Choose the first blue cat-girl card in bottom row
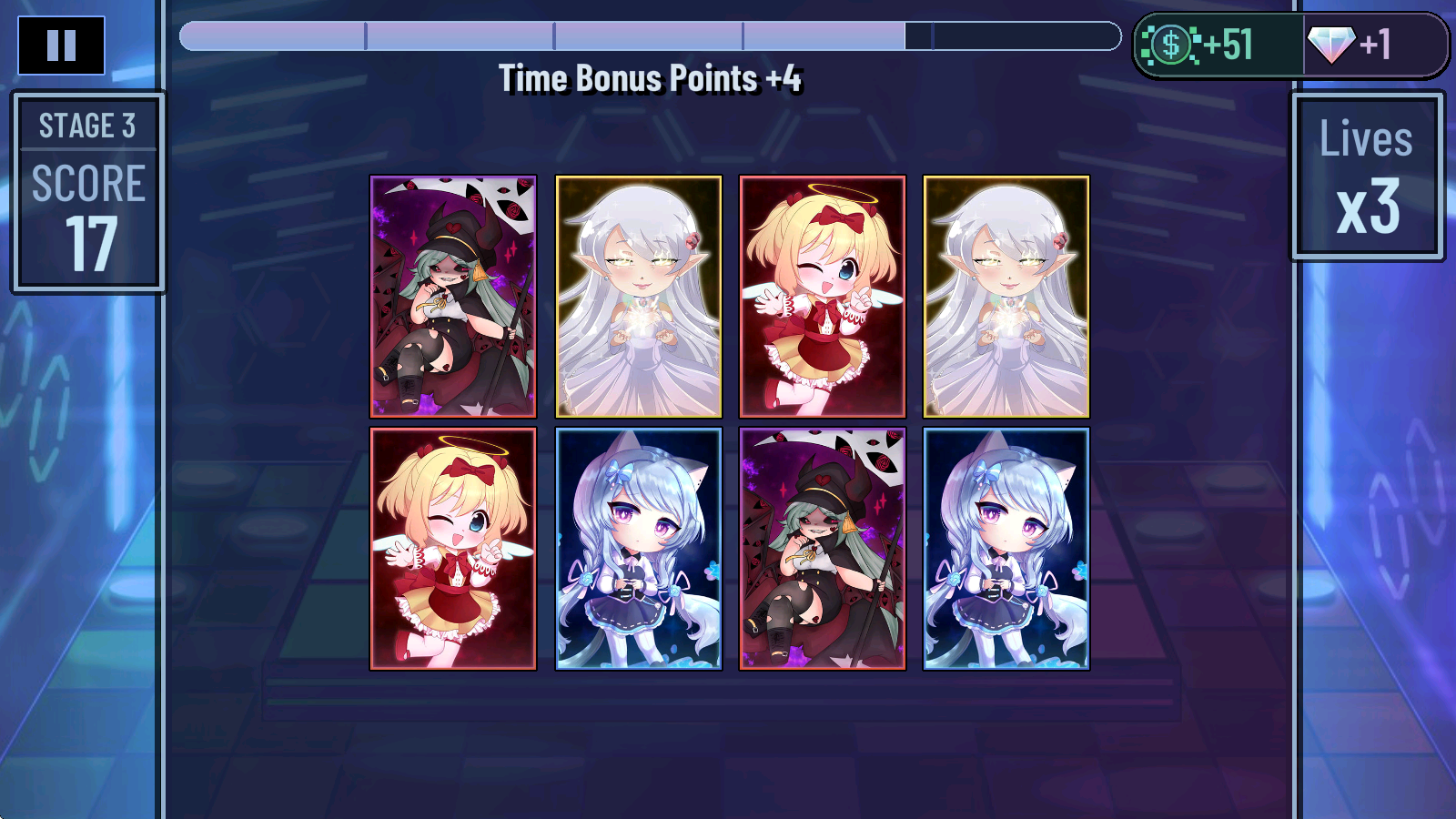Screen dimensions: 1456x819 [639, 549]
